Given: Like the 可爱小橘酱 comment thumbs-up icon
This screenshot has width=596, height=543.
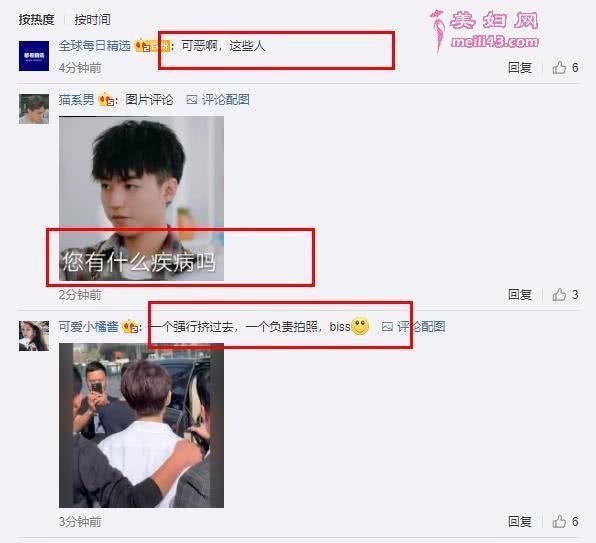Looking at the screenshot, I should 559,521.
